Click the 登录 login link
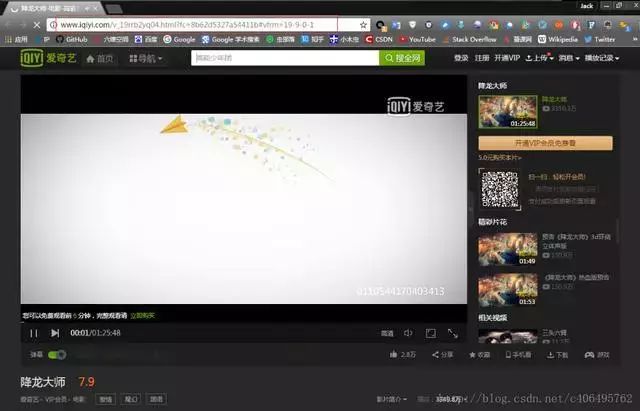640x411 pixels. click(461, 58)
